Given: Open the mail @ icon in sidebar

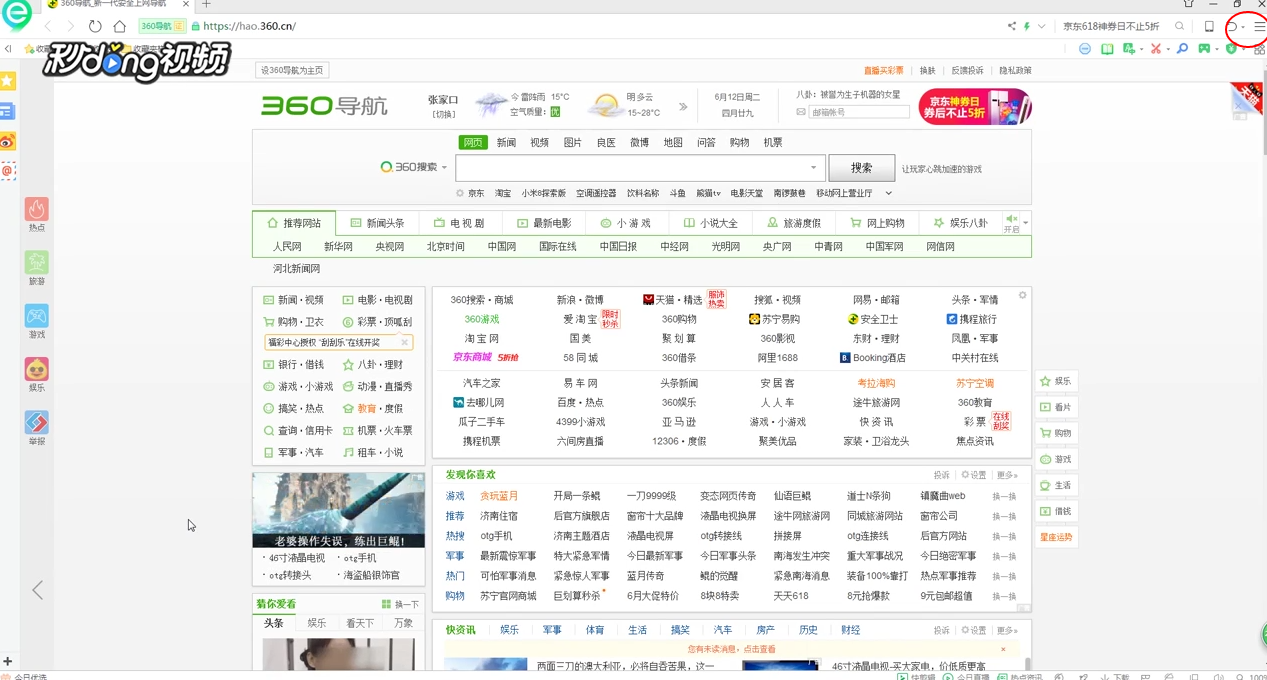Looking at the screenshot, I should point(7,171).
